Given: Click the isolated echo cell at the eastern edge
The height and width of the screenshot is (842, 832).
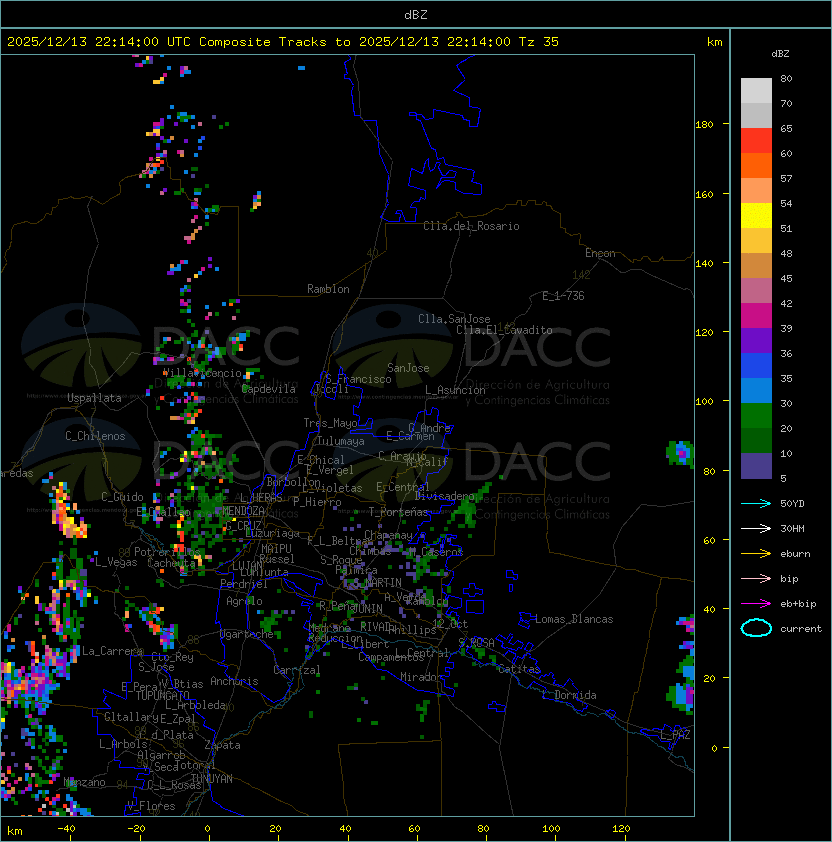Looking at the screenshot, I should 680,453.
